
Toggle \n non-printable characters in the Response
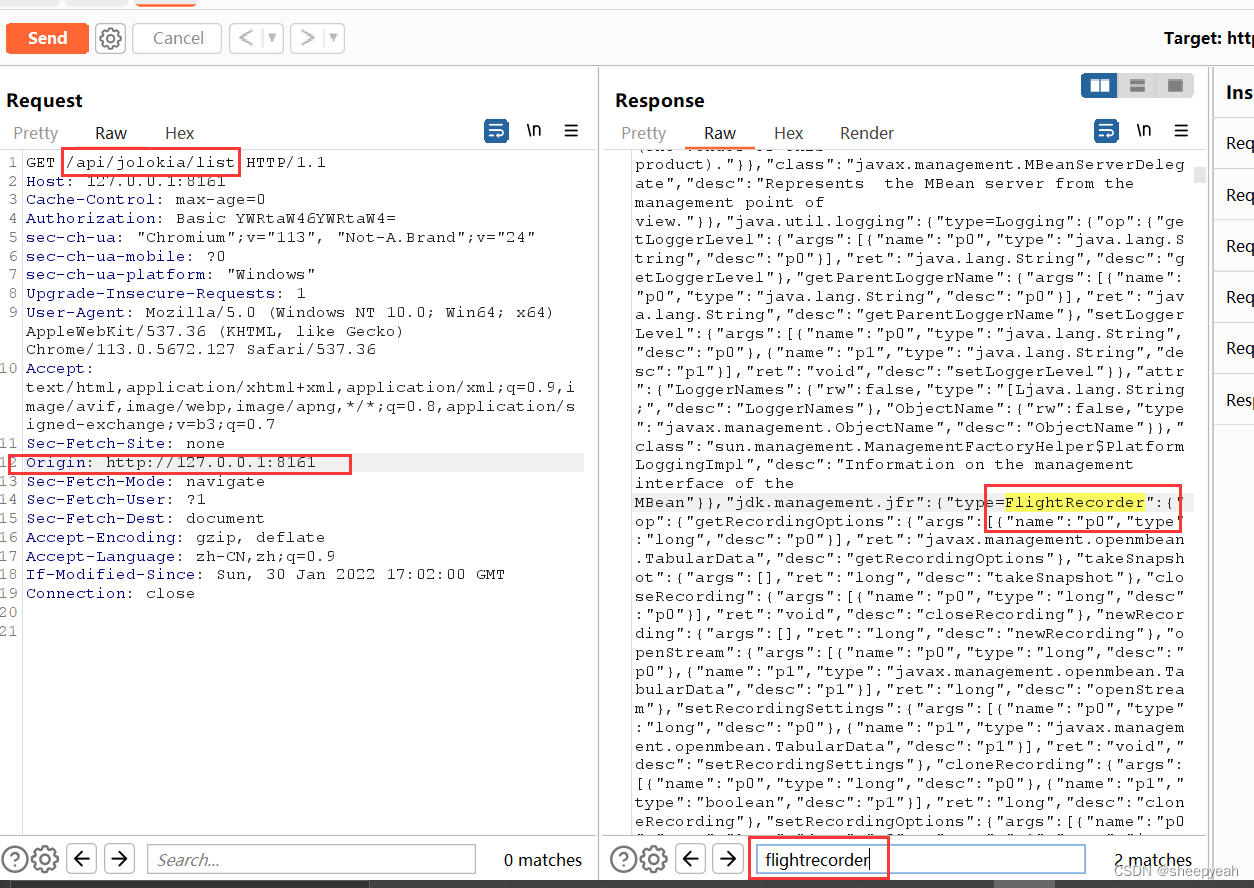[x=1142, y=131]
